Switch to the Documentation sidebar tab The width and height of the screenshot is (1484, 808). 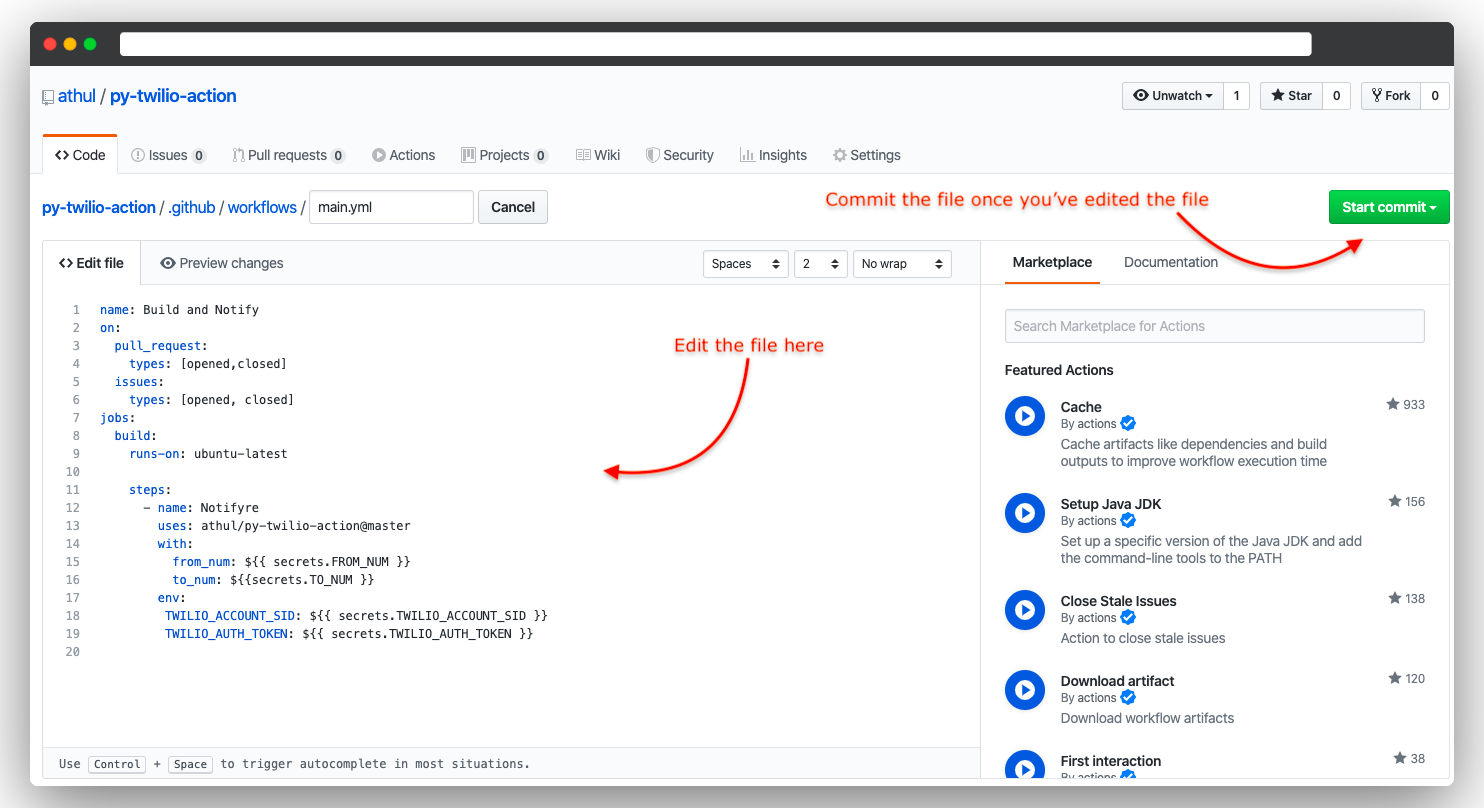(1171, 262)
